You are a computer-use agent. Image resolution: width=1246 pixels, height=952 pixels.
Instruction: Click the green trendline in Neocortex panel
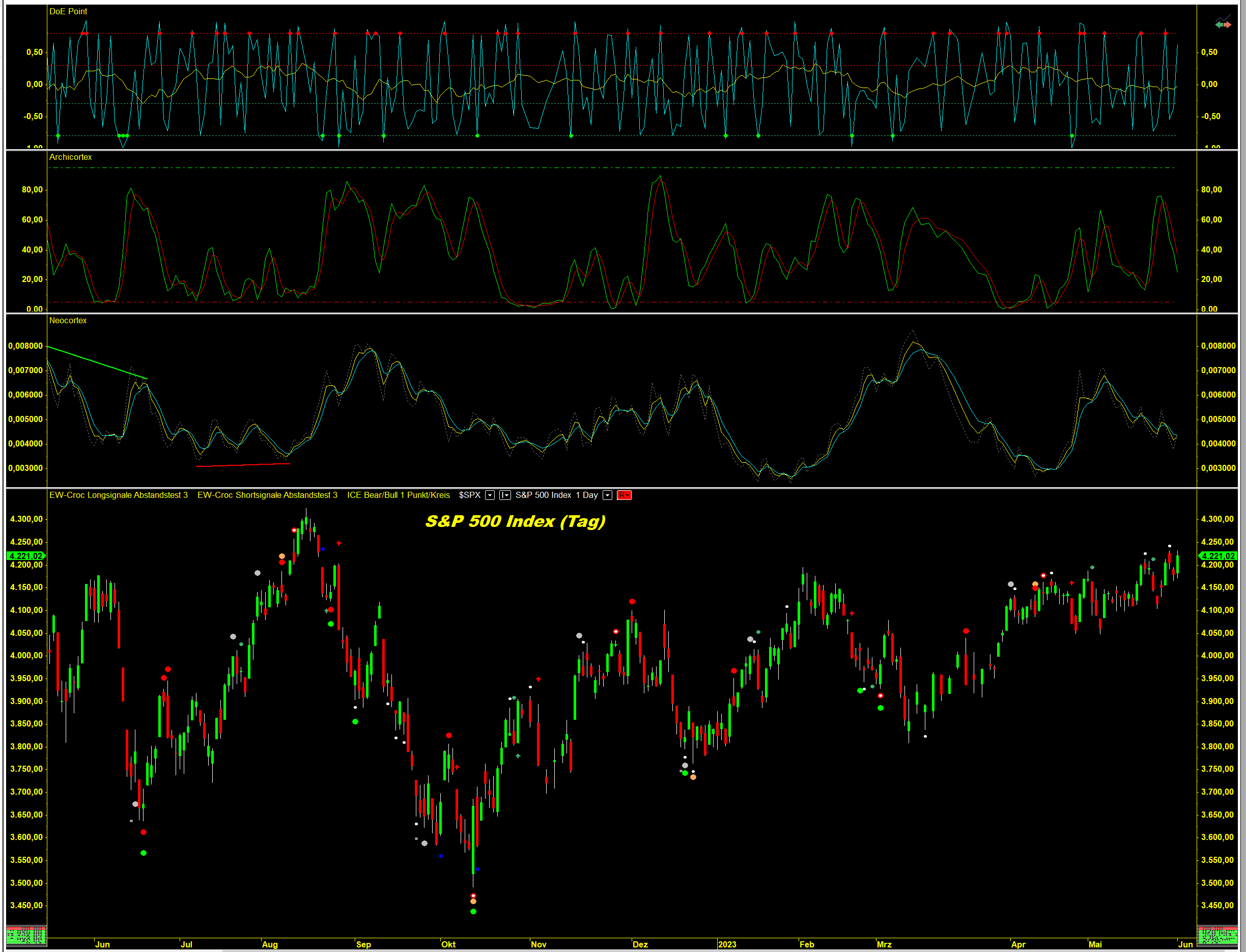coord(96,362)
